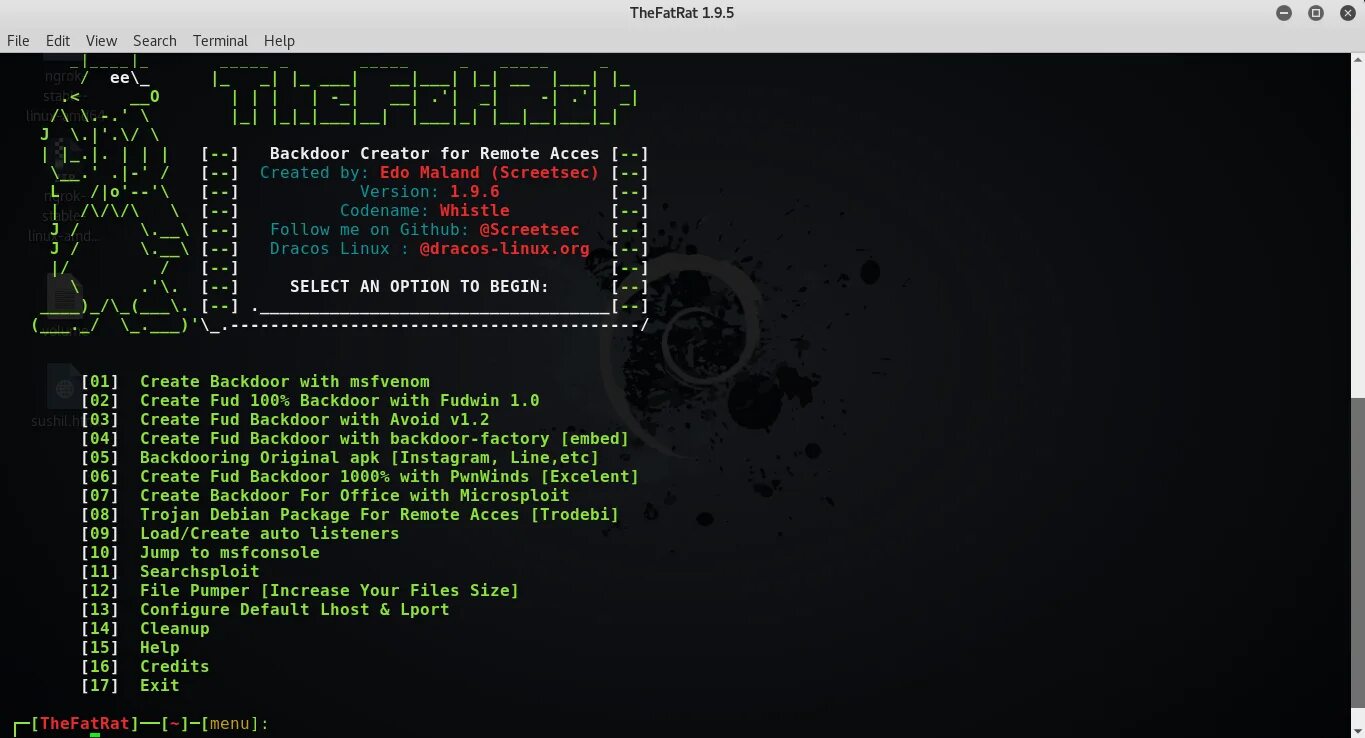
Task: Click version number 1.9.6
Action: coord(474,191)
